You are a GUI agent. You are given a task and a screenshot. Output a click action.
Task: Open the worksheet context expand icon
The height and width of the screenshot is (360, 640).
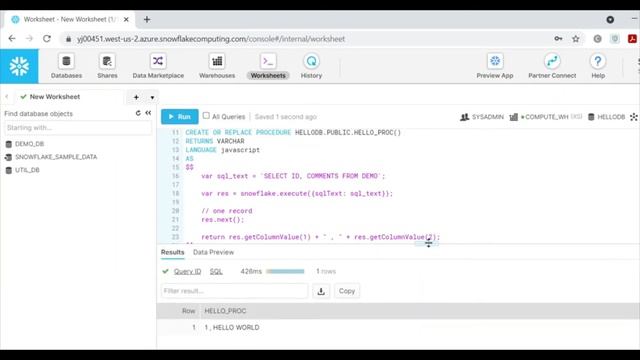[x=633, y=117]
